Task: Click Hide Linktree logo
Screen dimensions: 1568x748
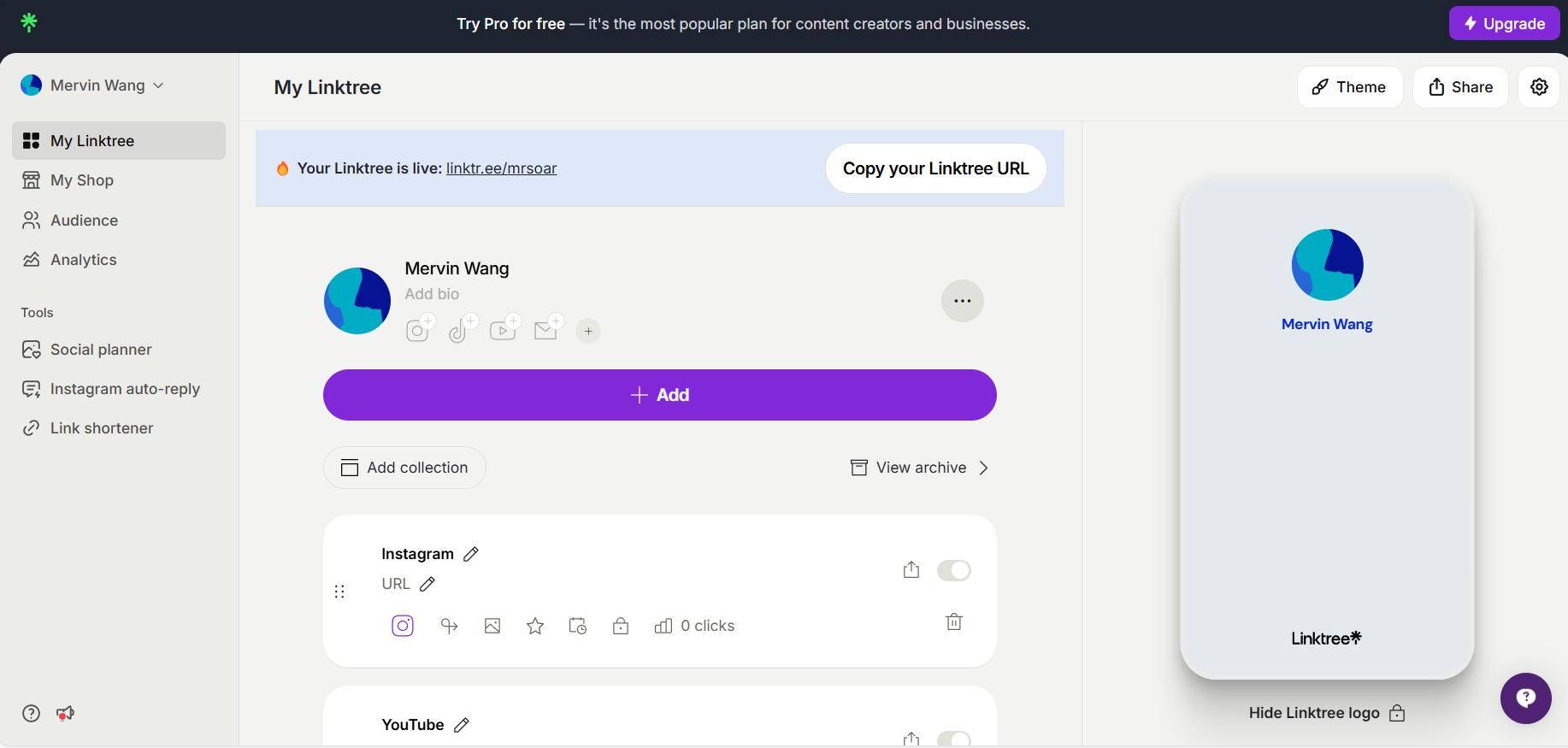Action: pos(1327,713)
